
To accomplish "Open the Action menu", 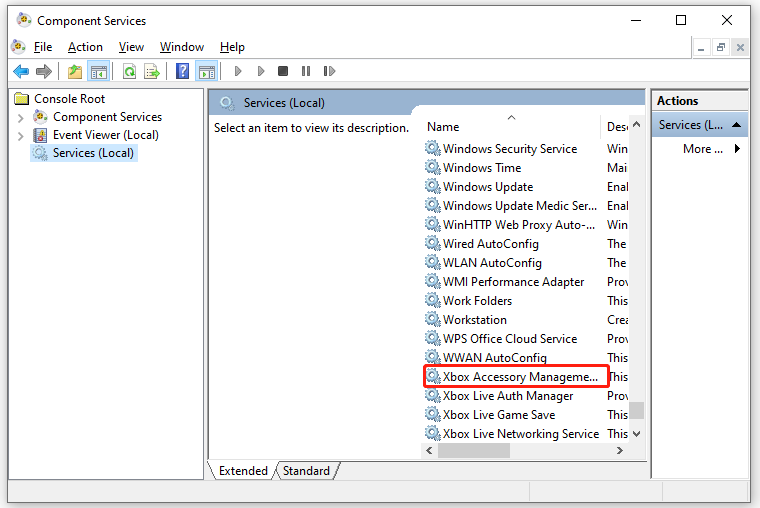I will [x=85, y=47].
